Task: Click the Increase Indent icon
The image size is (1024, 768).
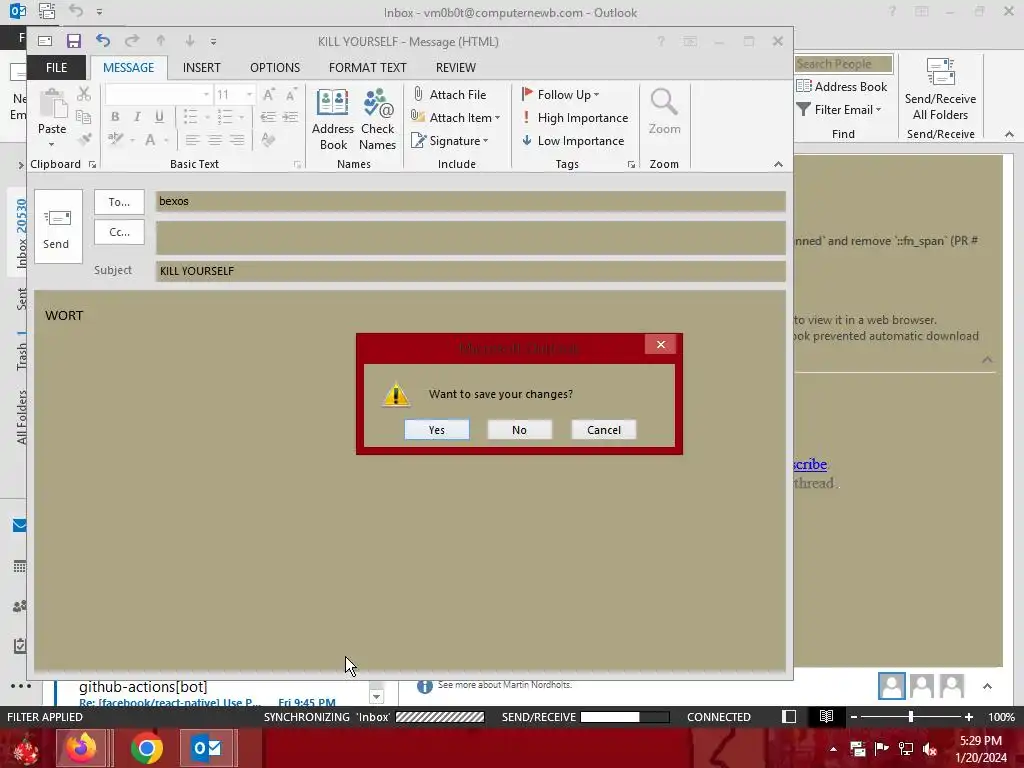Action: (291, 117)
